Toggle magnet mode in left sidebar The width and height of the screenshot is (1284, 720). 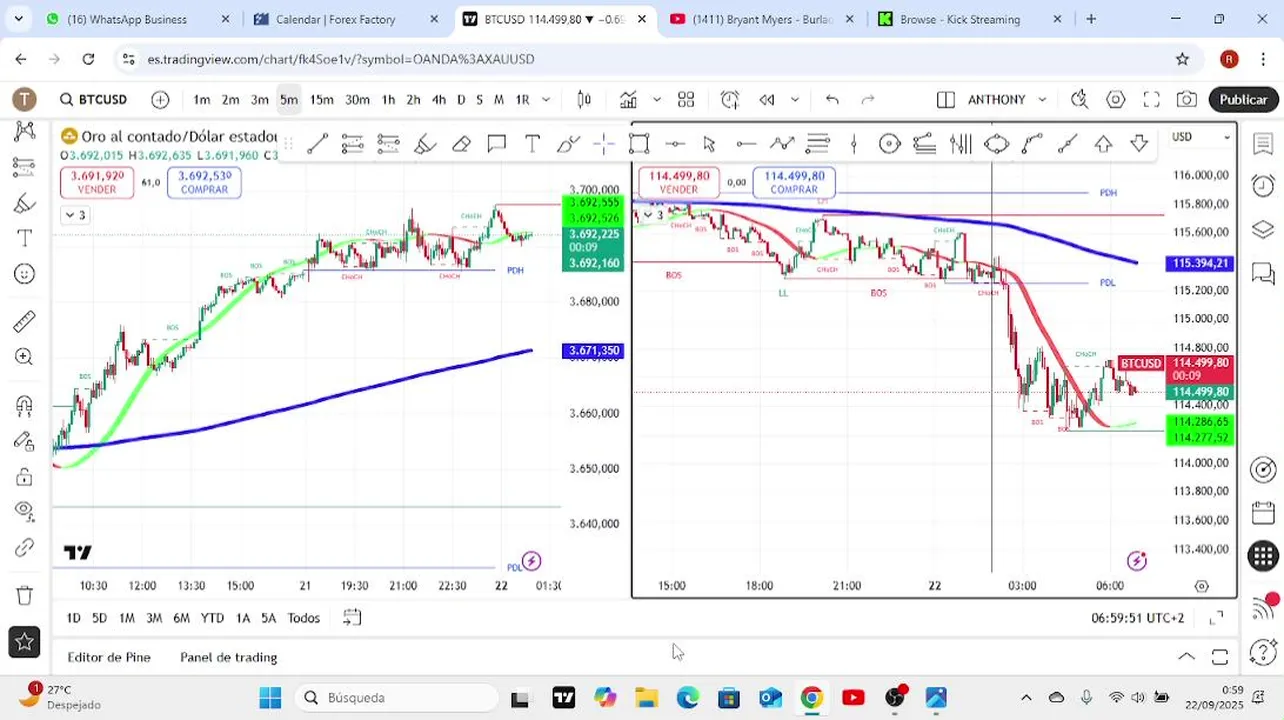[24, 406]
